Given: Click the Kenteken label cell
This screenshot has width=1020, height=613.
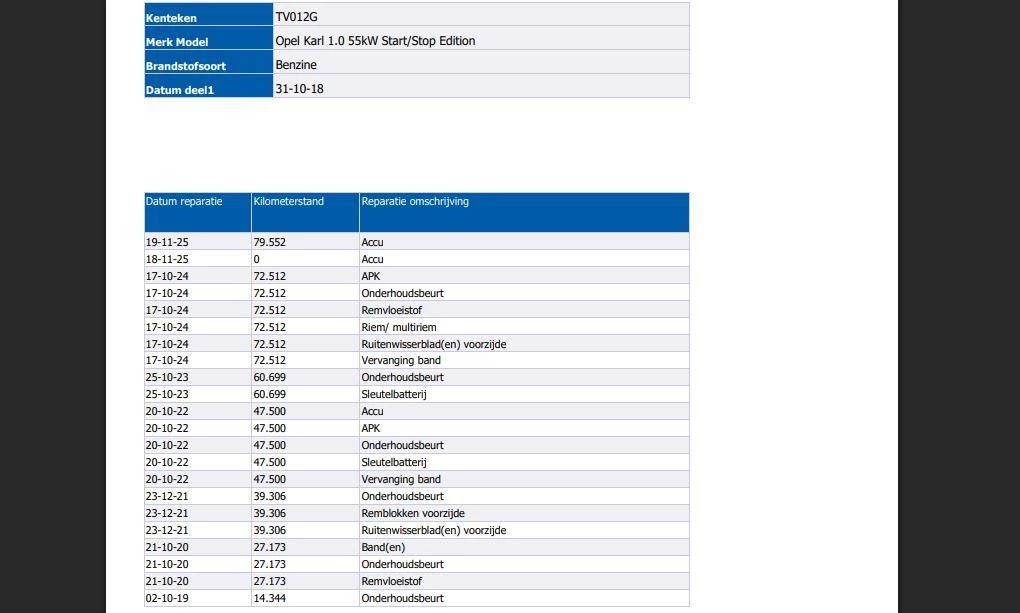Looking at the screenshot, I should coord(171,18).
